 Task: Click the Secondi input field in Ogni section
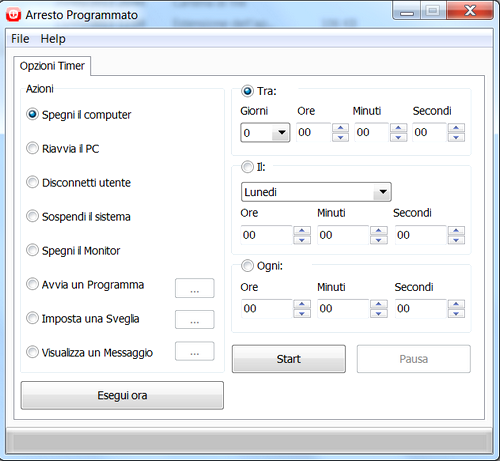pos(421,308)
